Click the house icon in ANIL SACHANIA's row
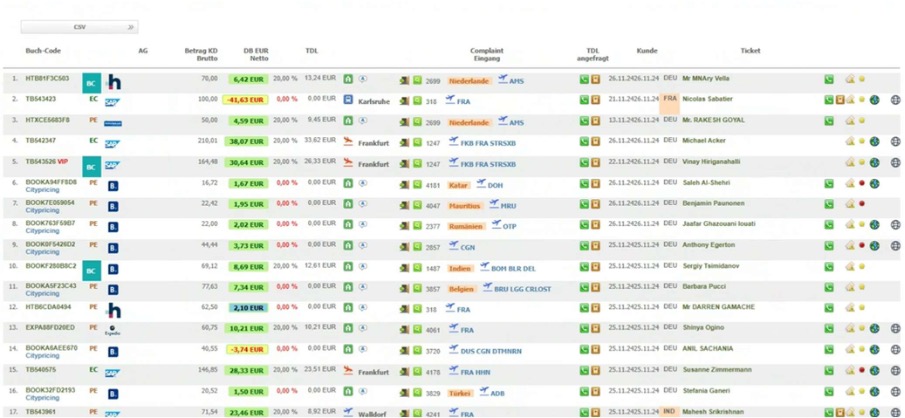905x418 pixels. point(850,350)
